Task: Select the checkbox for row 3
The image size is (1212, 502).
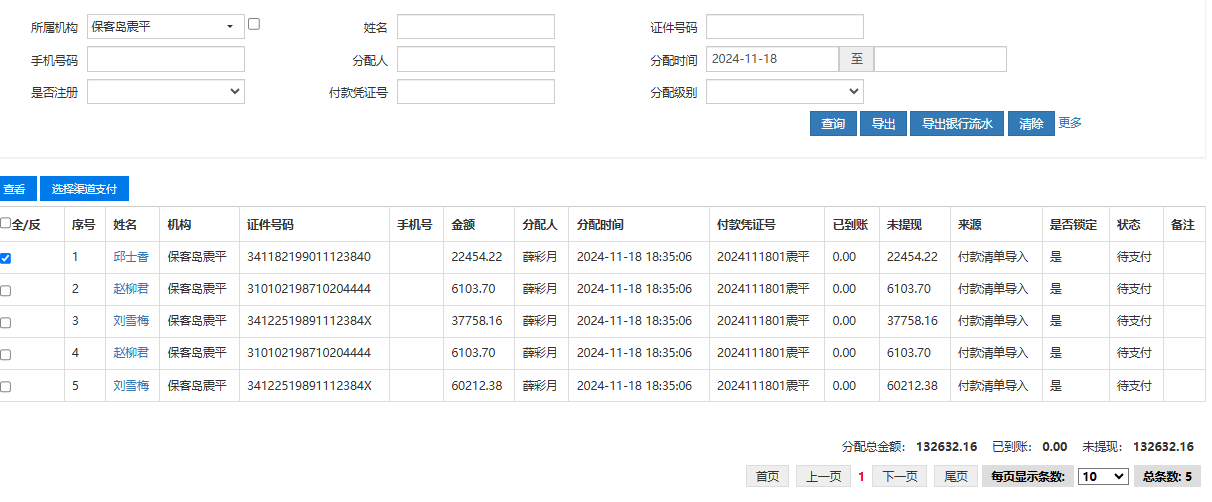Action: pyautogui.click(x=6, y=323)
